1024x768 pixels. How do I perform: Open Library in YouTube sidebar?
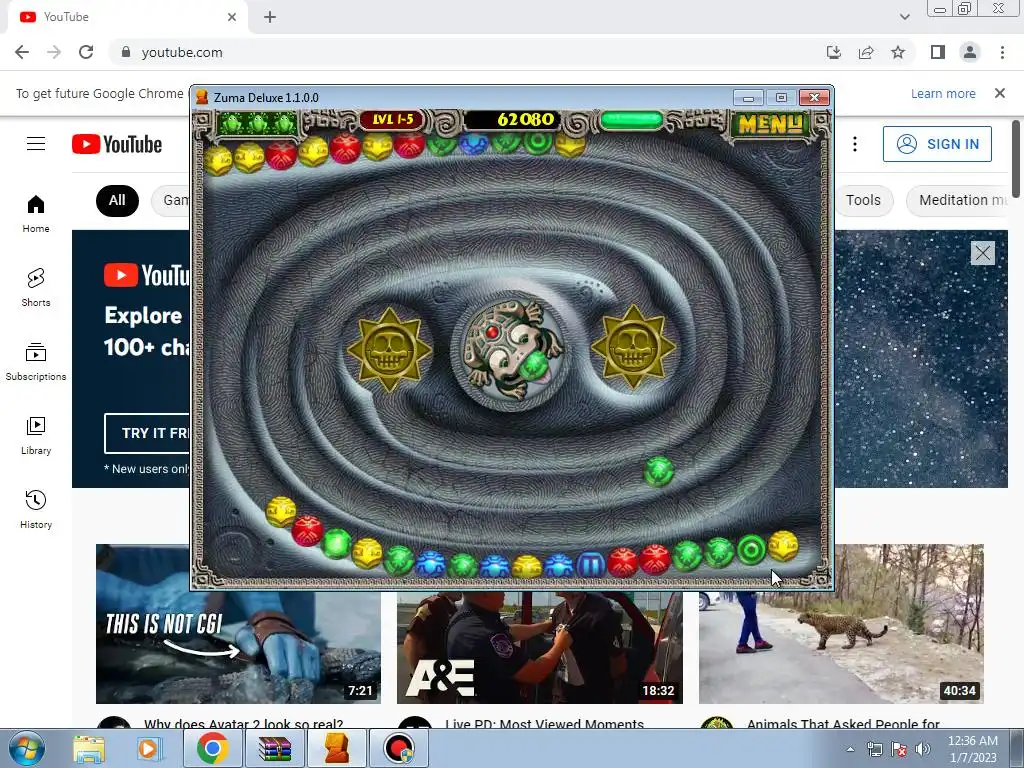tap(36, 436)
